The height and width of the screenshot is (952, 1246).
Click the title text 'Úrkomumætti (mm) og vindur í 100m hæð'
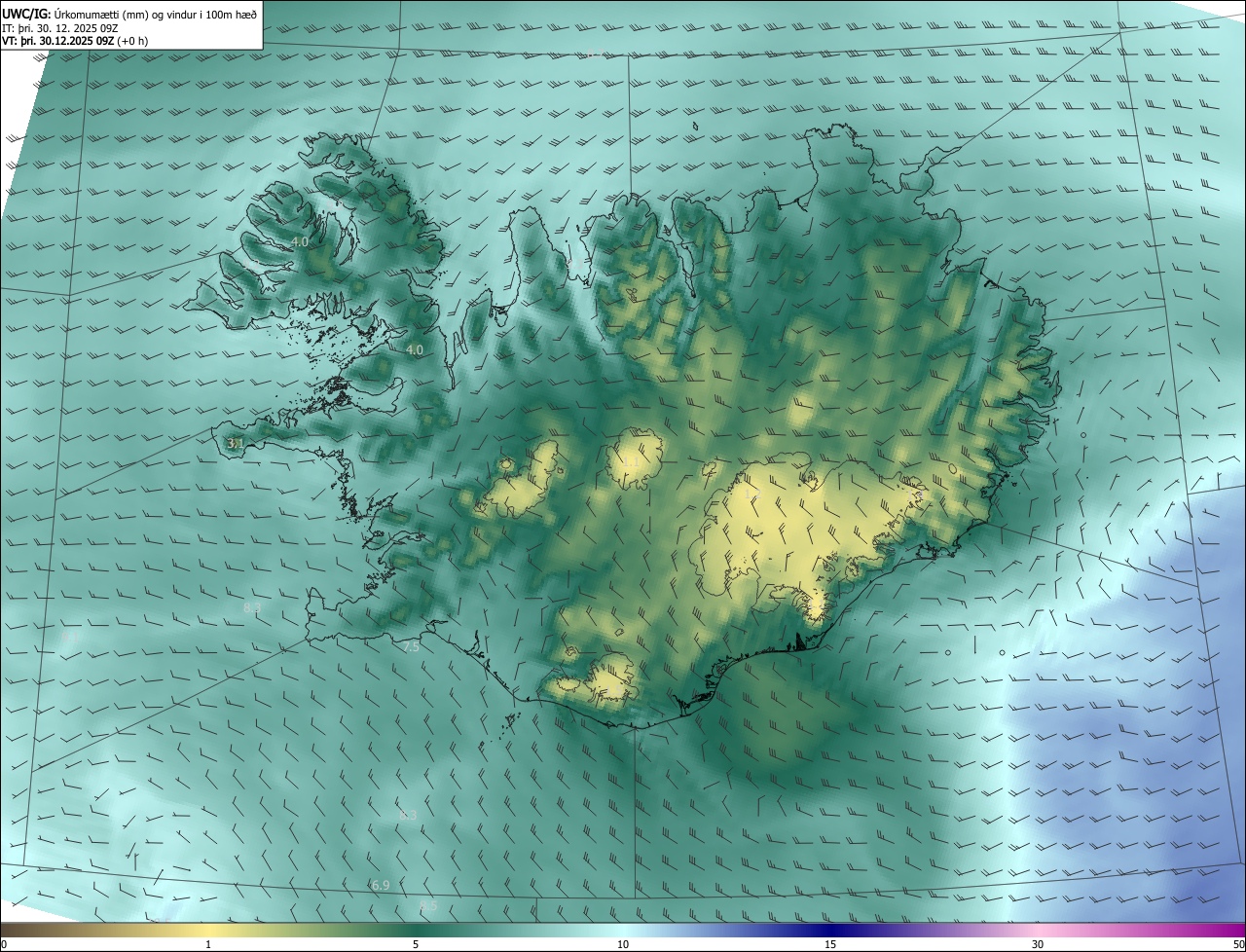point(156,13)
